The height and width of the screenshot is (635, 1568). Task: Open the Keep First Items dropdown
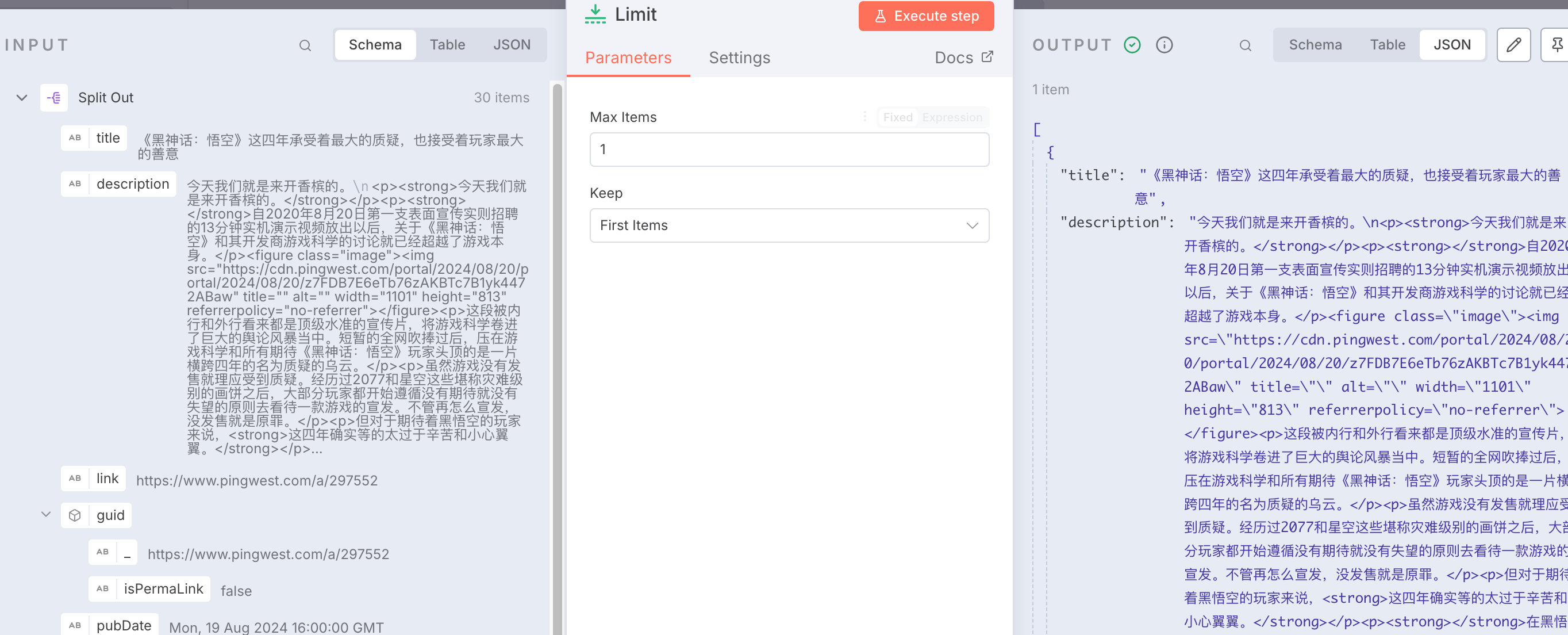789,225
